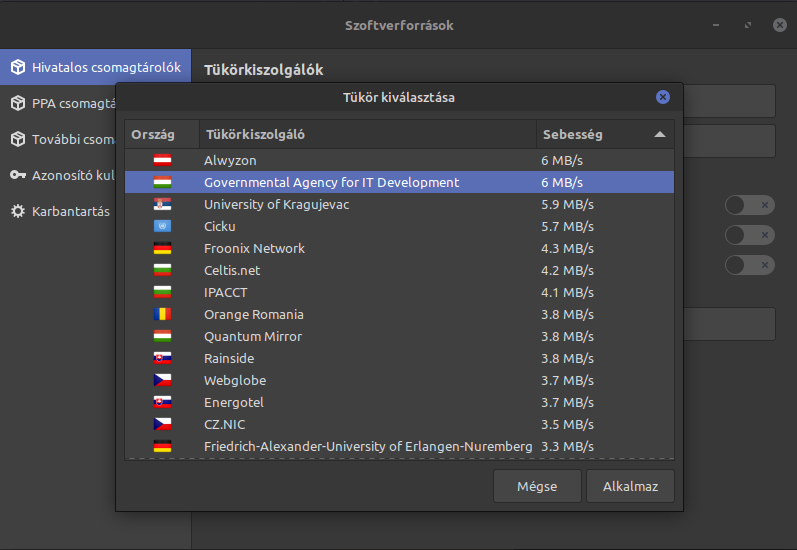Viewport: 797px width, 550px height.
Task: Click the 4.3 MB/s speed value
Action: [567, 248]
